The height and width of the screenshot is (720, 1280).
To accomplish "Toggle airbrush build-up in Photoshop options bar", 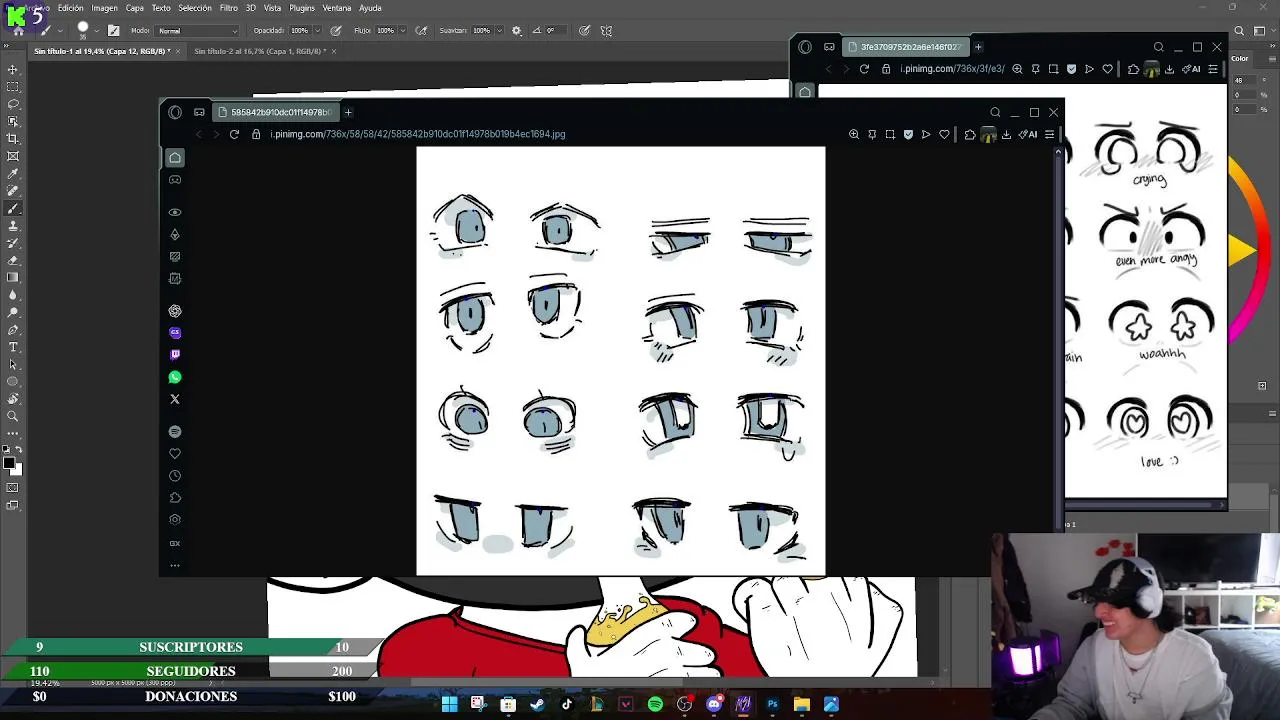I will tap(422, 31).
